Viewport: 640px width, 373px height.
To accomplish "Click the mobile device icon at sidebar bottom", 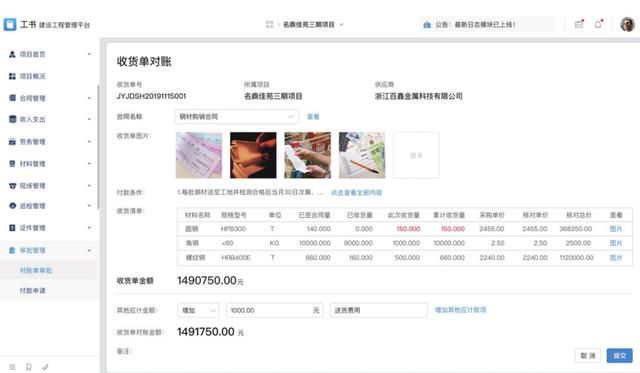I will (29, 367).
